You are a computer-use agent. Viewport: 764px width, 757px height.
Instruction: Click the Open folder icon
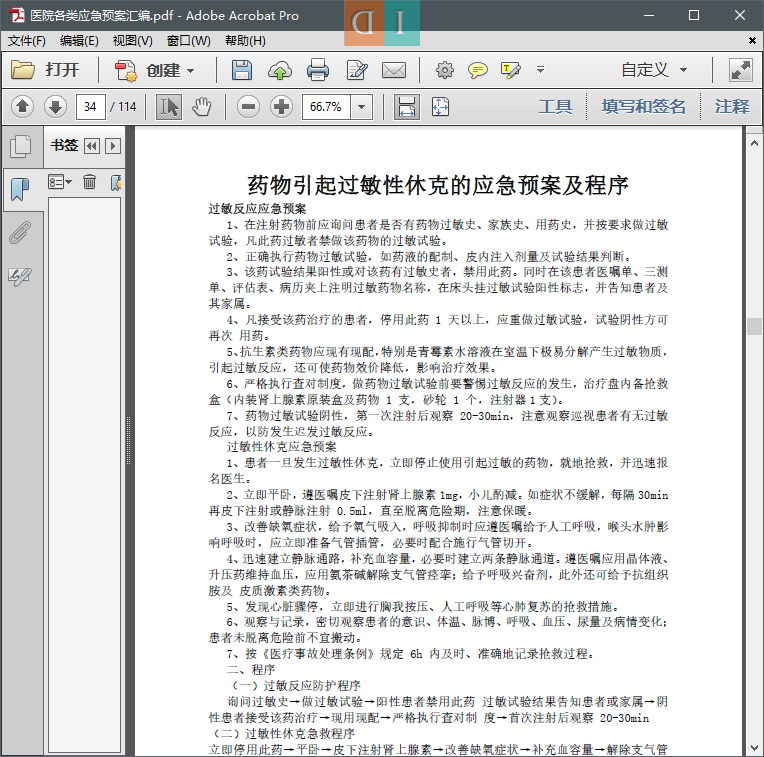coord(23,70)
